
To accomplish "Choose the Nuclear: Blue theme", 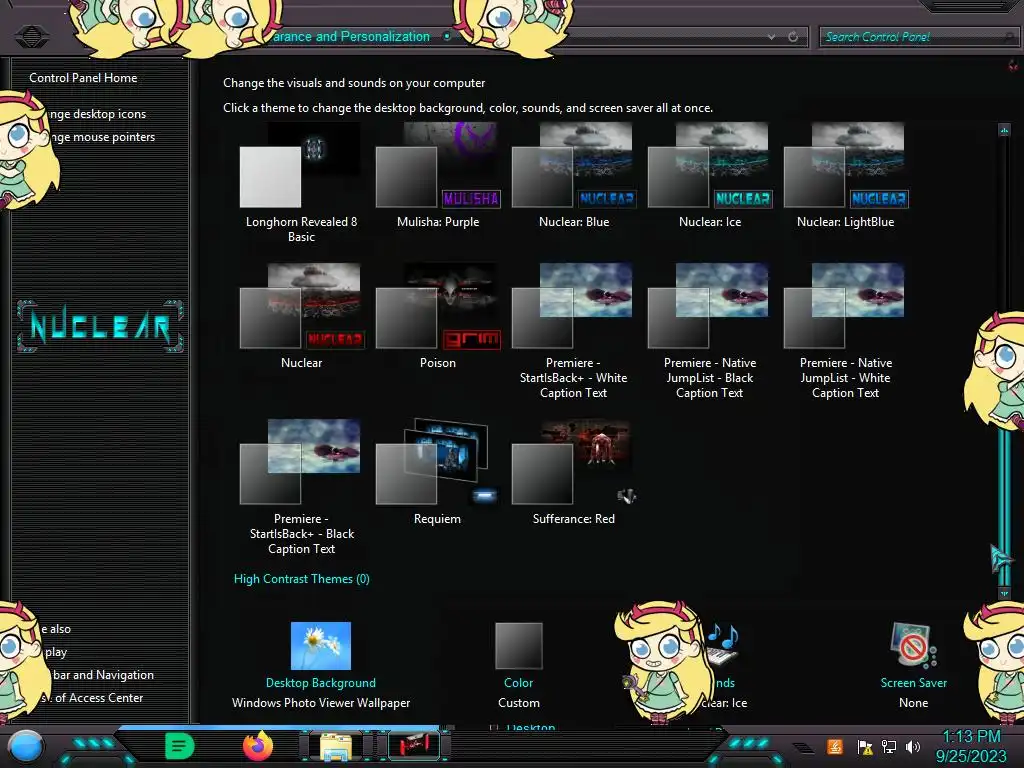I will (573, 175).
